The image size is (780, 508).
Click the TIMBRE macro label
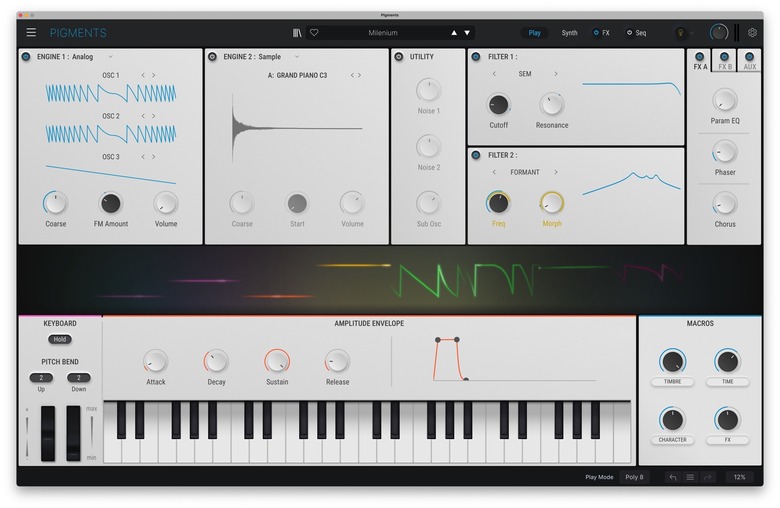pos(672,382)
